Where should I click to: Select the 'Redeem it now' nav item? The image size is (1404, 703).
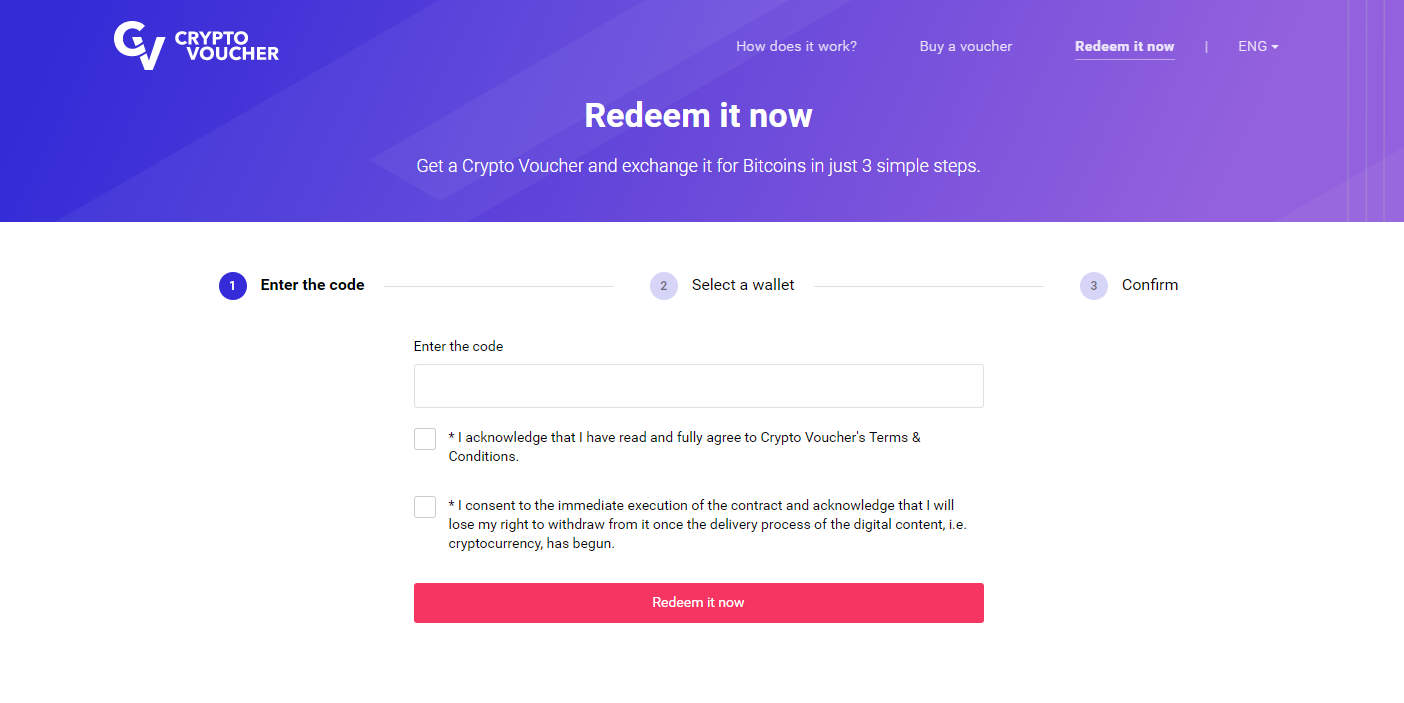pyautogui.click(x=1124, y=46)
